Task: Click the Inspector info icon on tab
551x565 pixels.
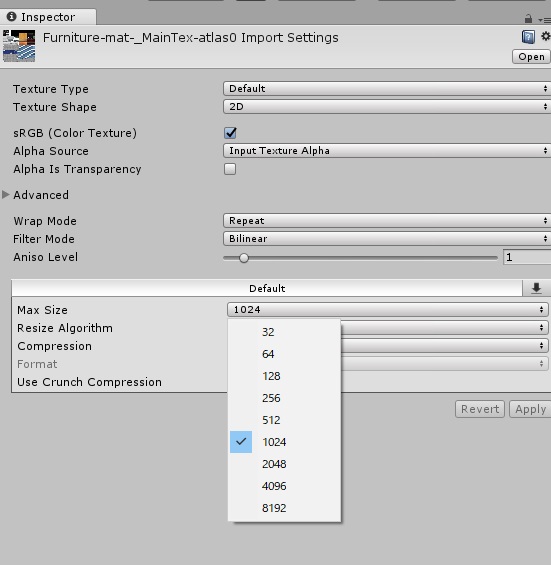Action: pyautogui.click(x=12, y=17)
